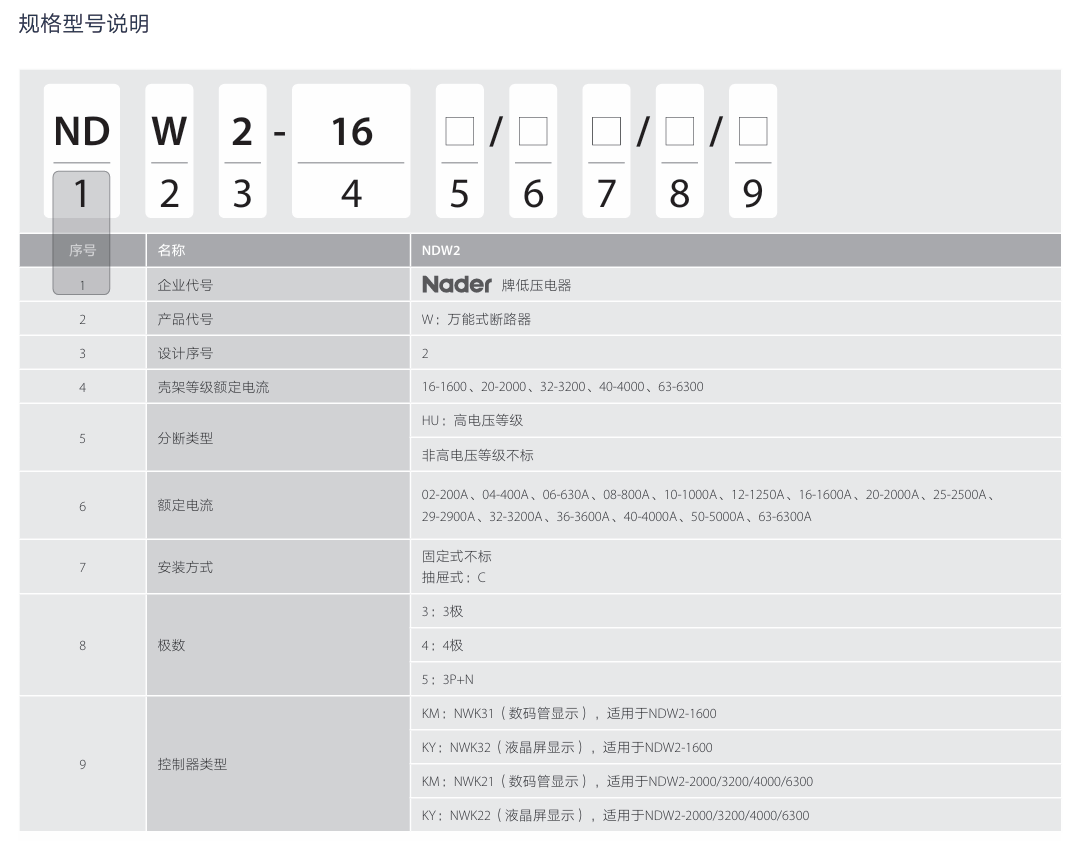
Task: Click the large position number 1
Action: 81,193
